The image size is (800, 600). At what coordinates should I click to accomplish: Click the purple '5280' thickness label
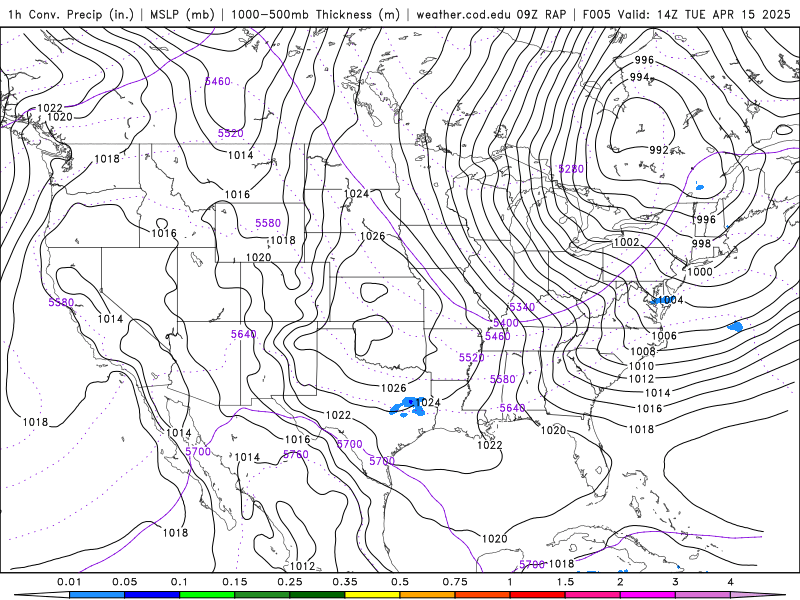(x=571, y=169)
